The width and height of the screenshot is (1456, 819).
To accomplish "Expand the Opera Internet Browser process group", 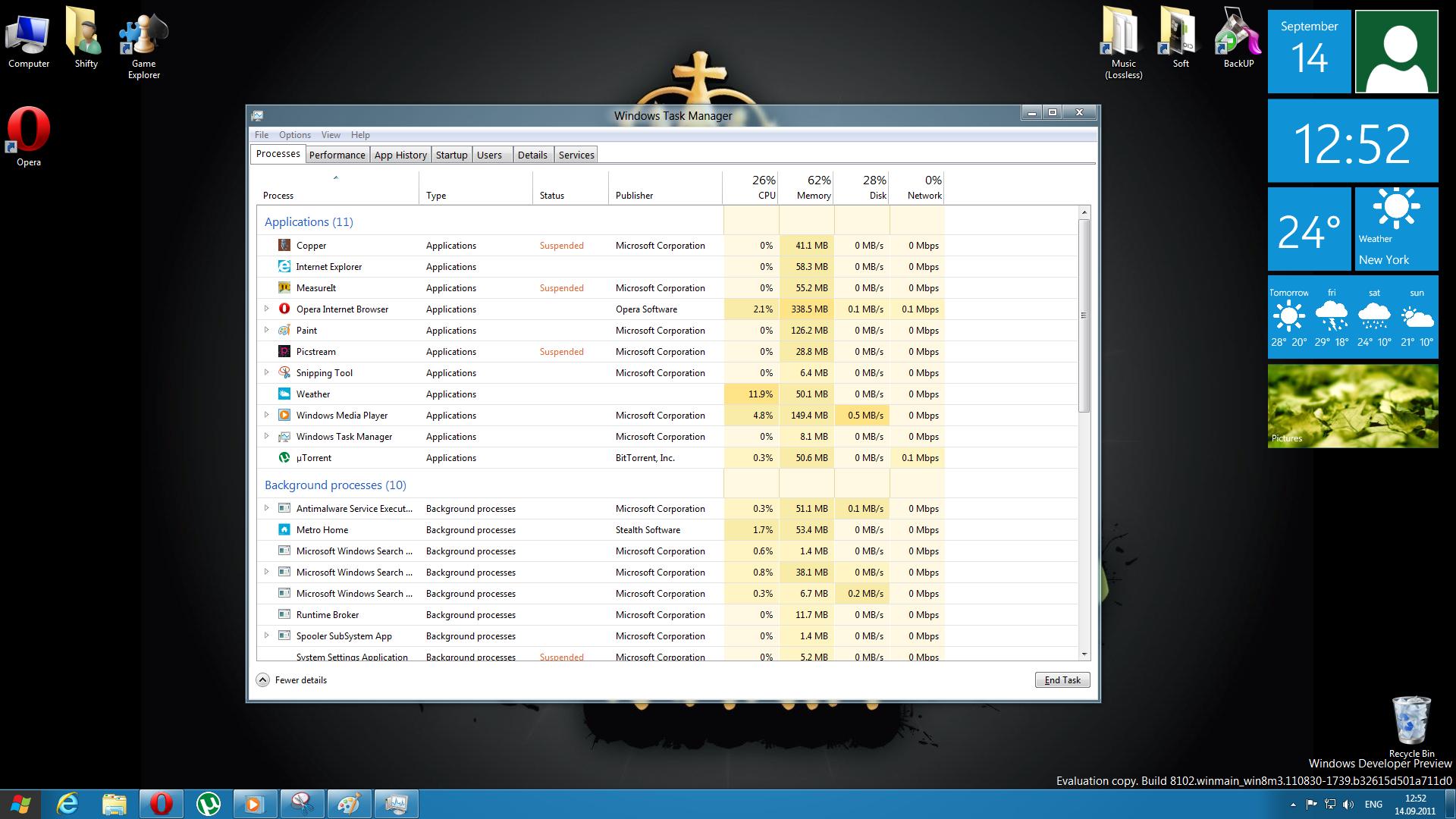I will 266,309.
